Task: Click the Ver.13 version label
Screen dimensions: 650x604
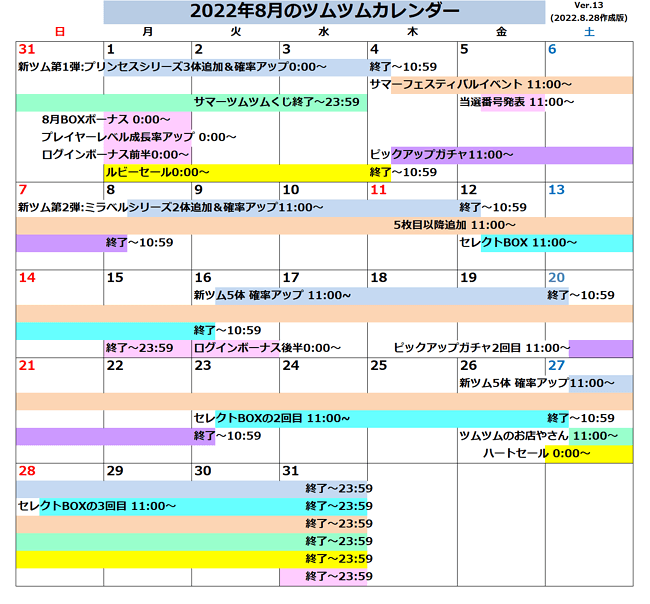Action: (590, 6)
